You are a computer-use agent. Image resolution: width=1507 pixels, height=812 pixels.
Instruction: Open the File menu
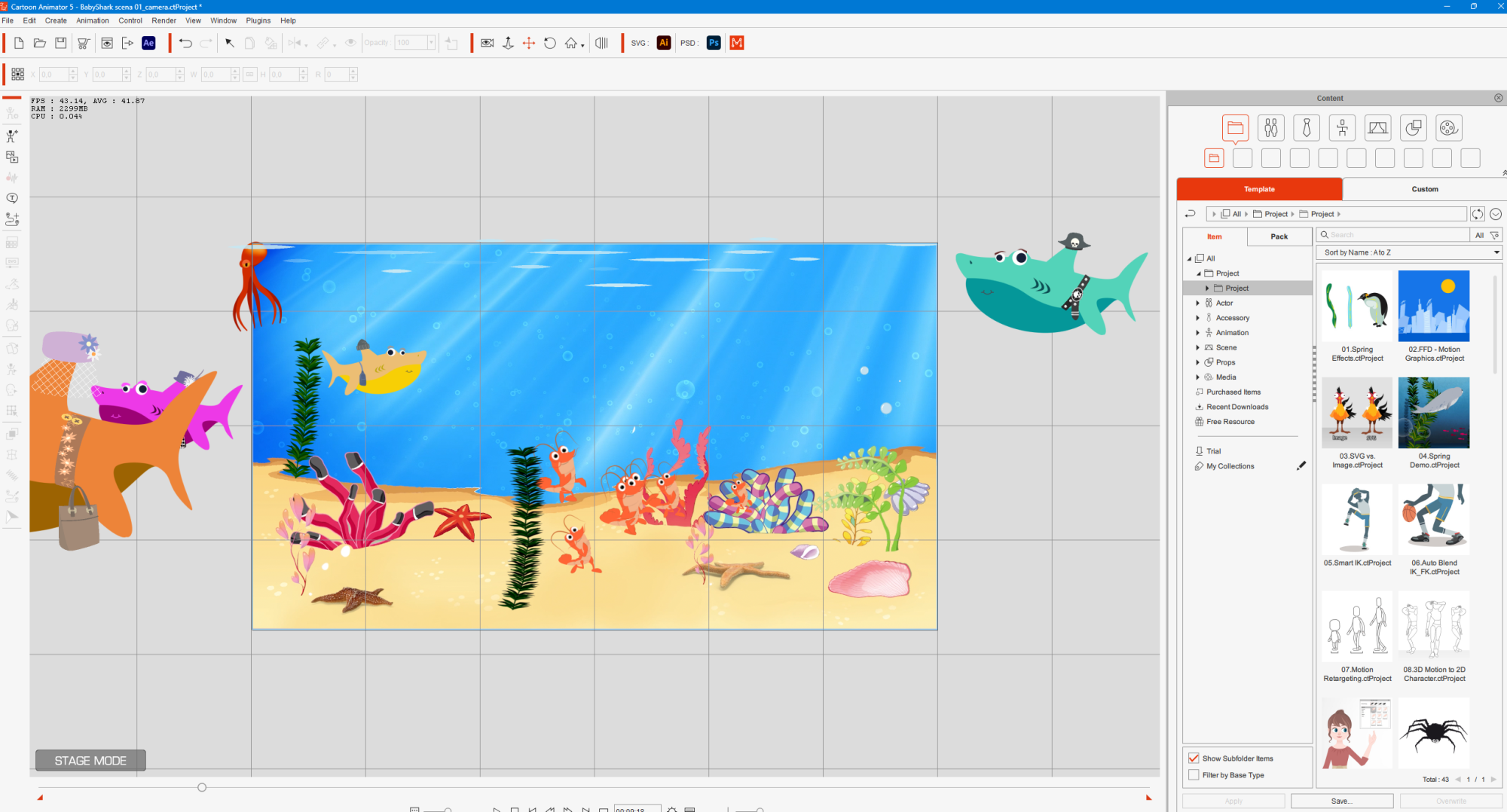tap(8, 20)
